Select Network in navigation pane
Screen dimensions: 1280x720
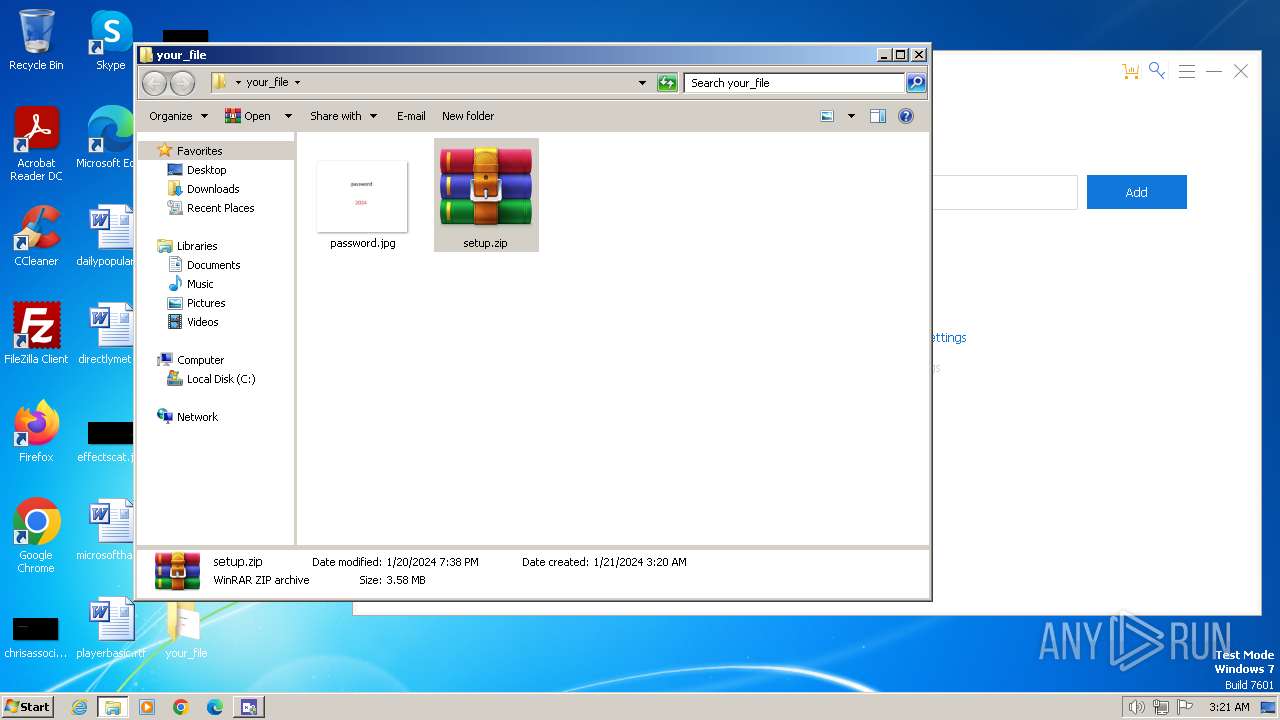pos(197,417)
